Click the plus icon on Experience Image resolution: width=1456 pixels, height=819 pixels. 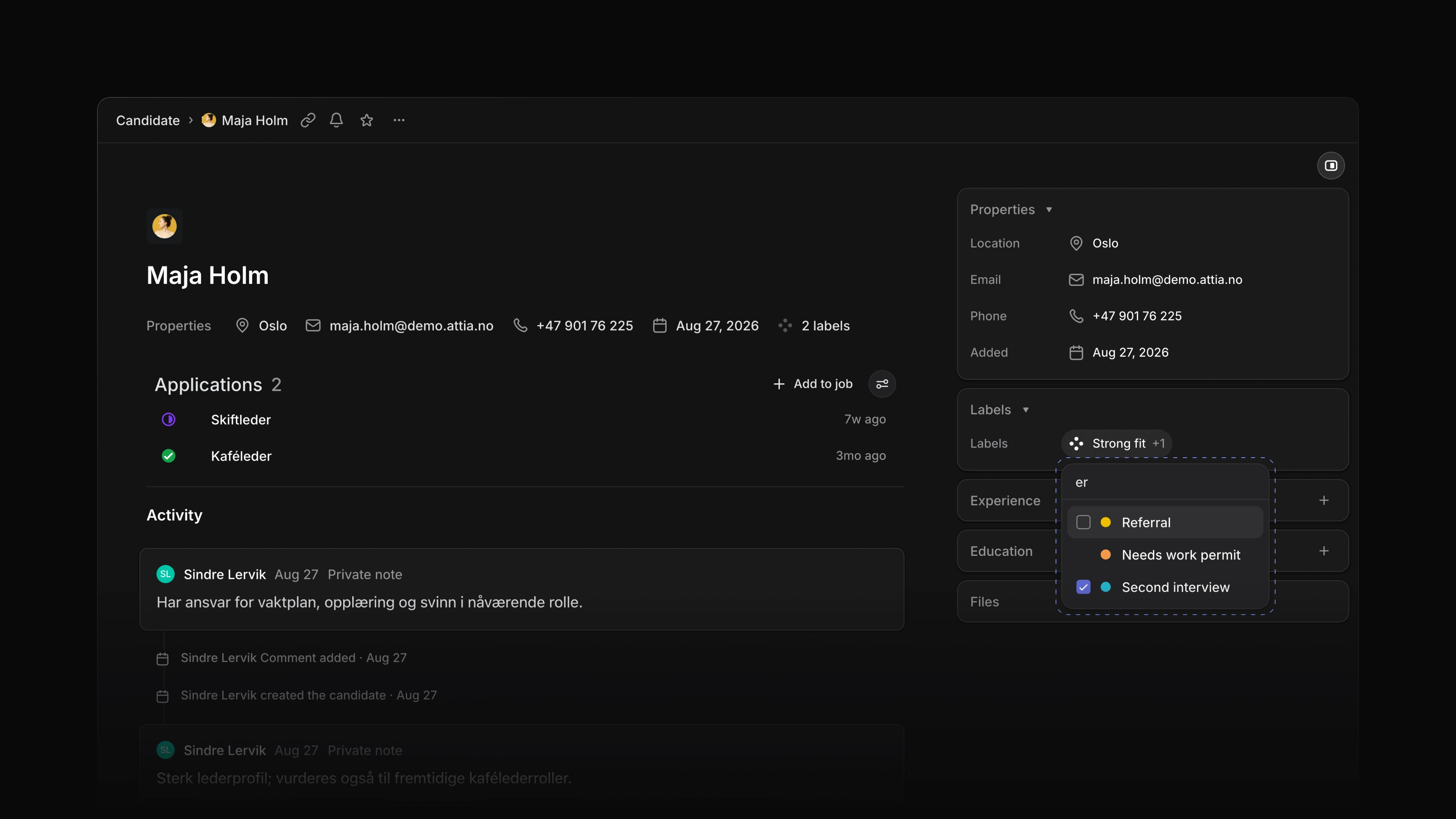pyautogui.click(x=1324, y=501)
